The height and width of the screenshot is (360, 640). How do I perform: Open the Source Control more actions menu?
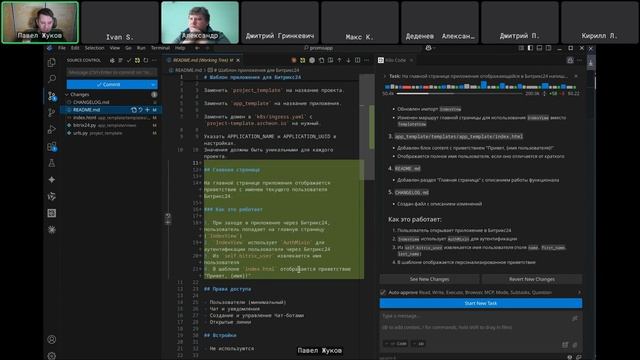coord(154,60)
